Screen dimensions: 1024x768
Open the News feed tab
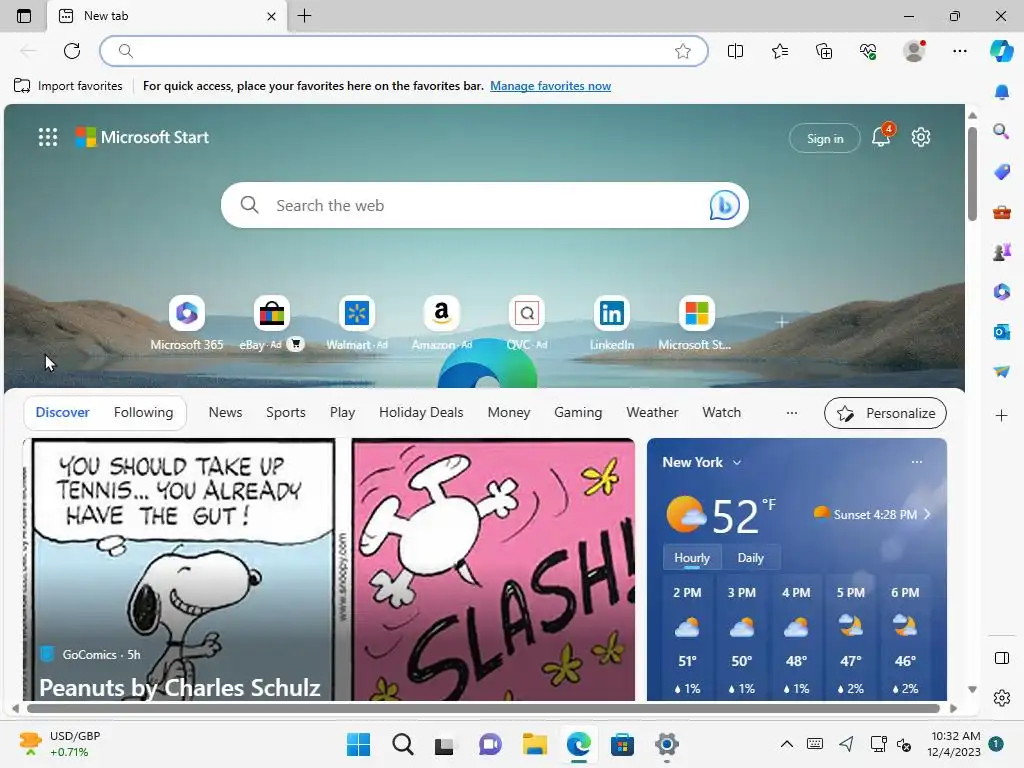[225, 412]
